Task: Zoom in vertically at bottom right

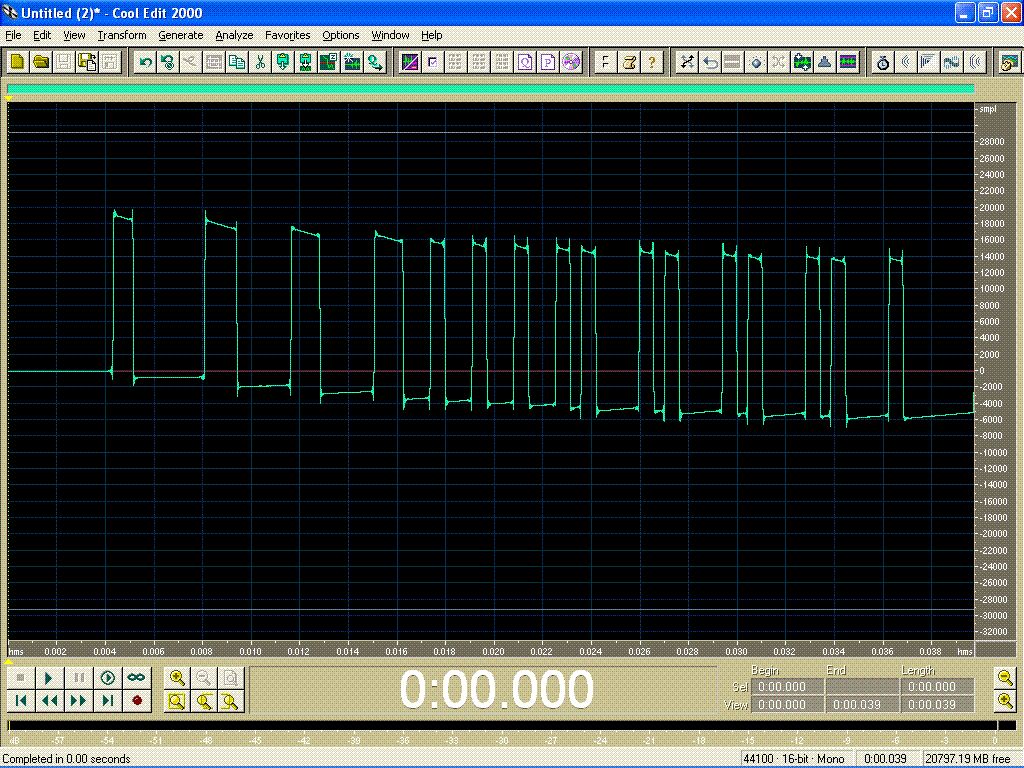Action: (1005, 701)
